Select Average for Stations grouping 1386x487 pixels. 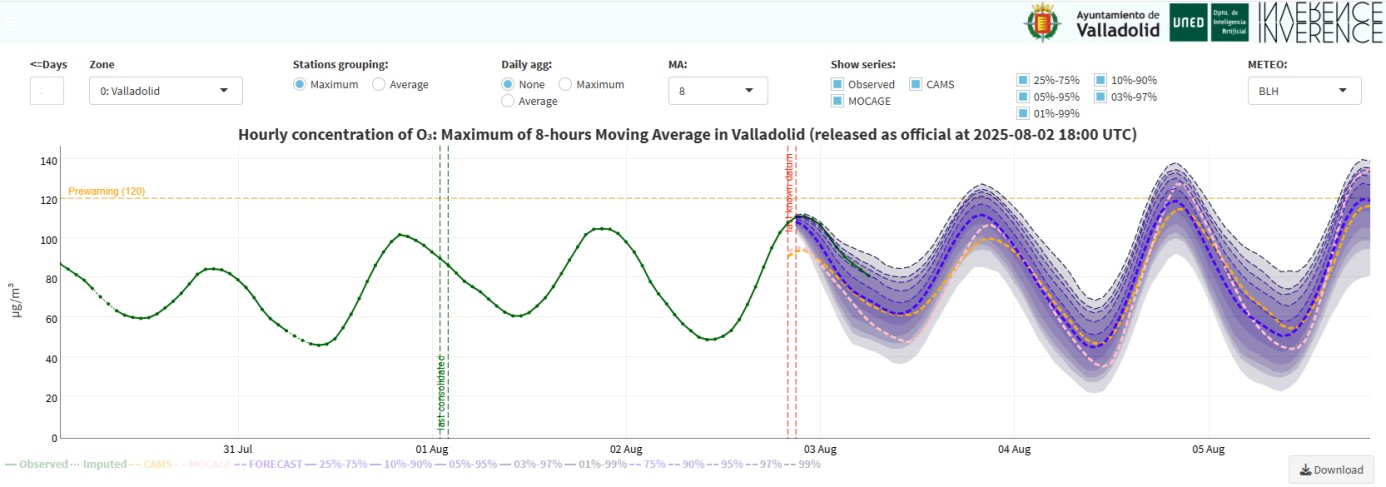click(x=379, y=85)
